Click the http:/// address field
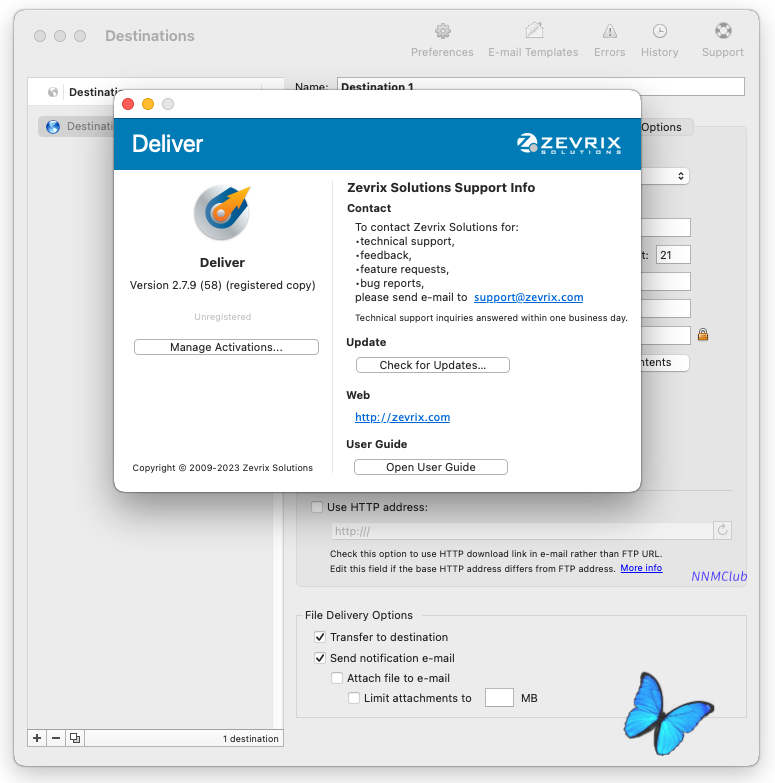This screenshot has height=783, width=775. (522, 531)
